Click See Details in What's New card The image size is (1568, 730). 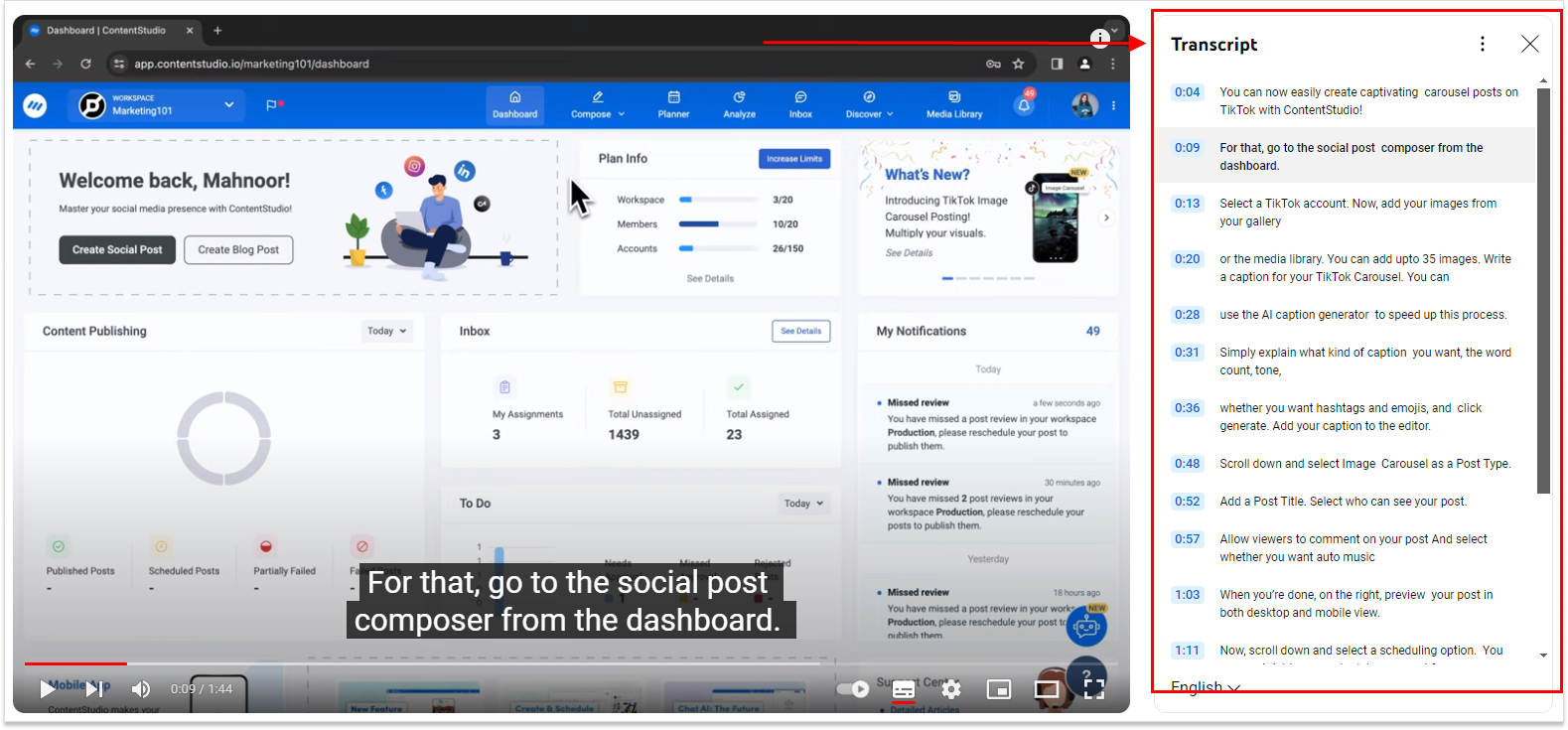pos(909,253)
